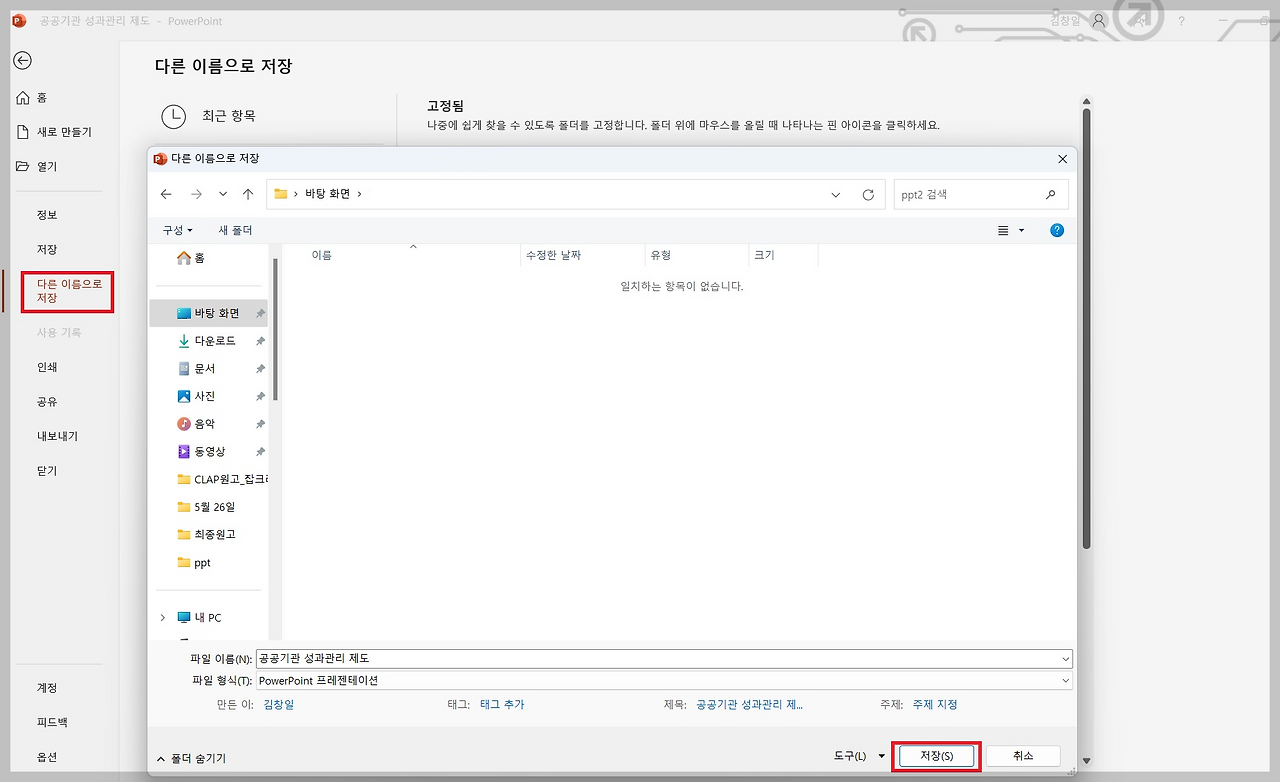
Task: Open the 구성 menu
Action: (x=177, y=230)
